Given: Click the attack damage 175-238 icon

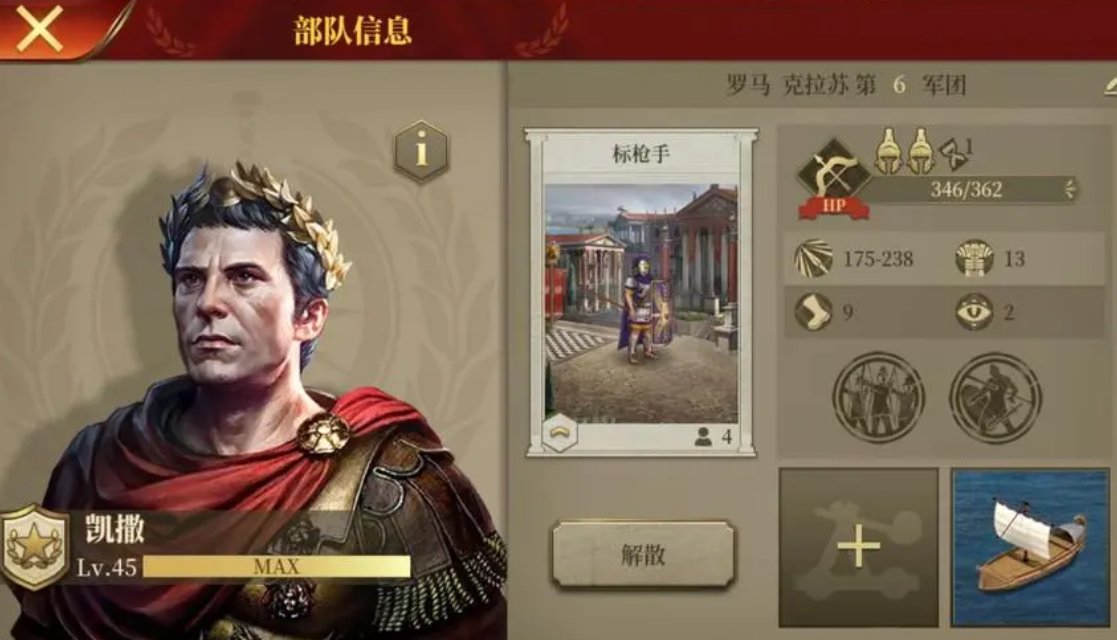Looking at the screenshot, I should pos(814,259).
